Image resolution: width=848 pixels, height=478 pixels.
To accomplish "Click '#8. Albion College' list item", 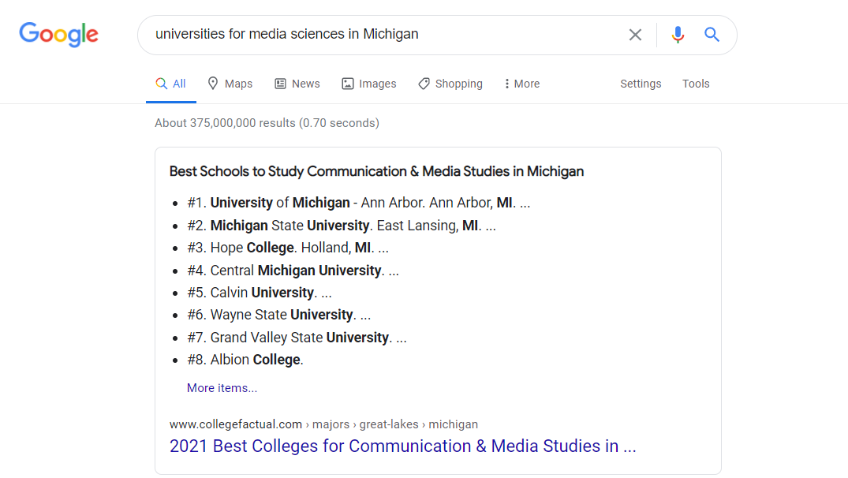I will coord(246,360).
